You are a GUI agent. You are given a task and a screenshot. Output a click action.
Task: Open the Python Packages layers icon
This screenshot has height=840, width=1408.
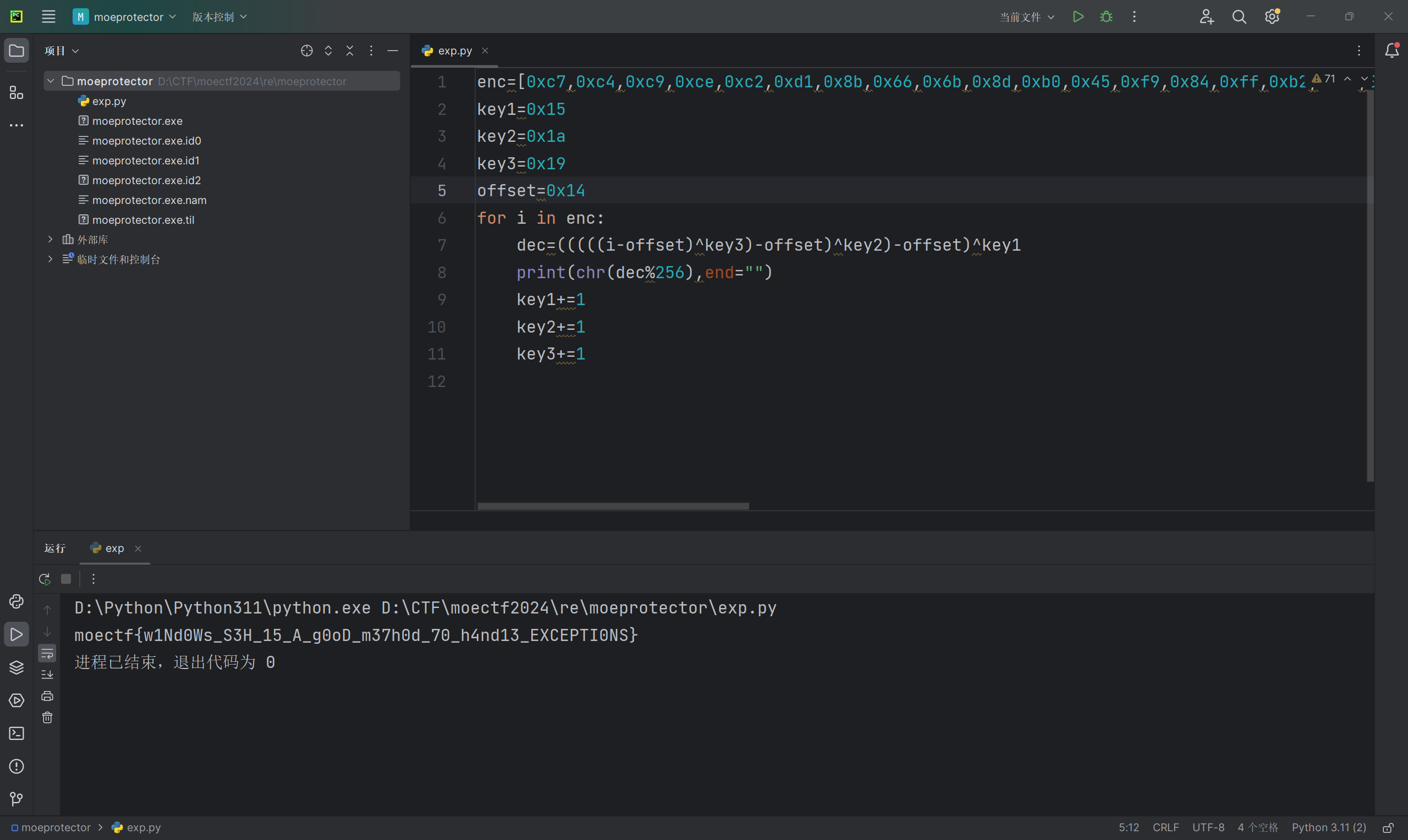point(16,667)
